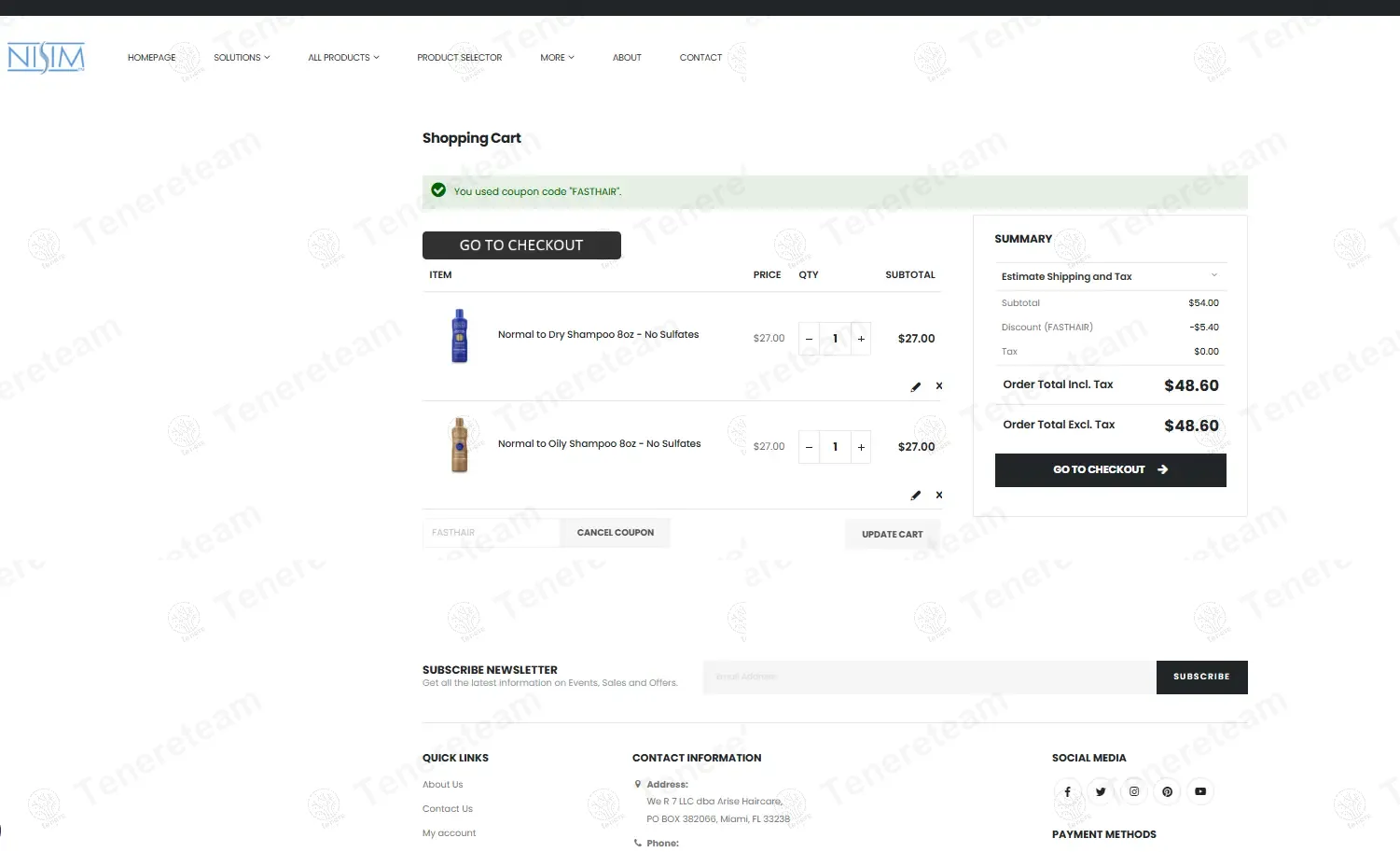Click the newsletter email address field
This screenshot has width=1400, height=852.
[x=930, y=677]
